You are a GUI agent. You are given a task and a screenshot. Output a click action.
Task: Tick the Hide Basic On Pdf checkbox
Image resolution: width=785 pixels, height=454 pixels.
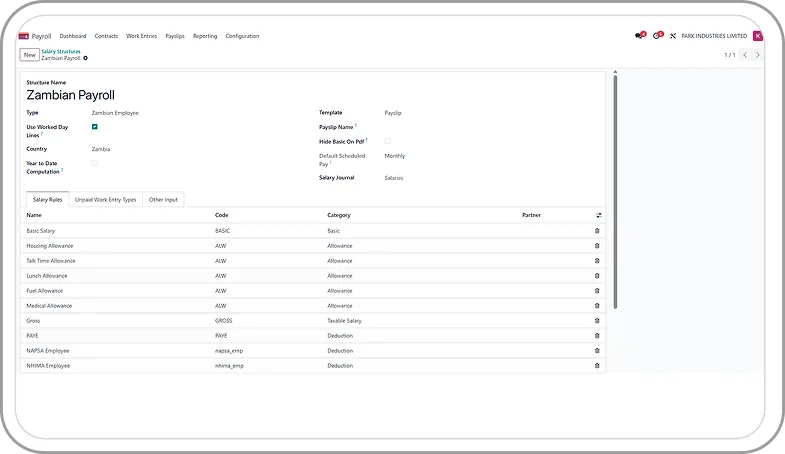(x=388, y=141)
